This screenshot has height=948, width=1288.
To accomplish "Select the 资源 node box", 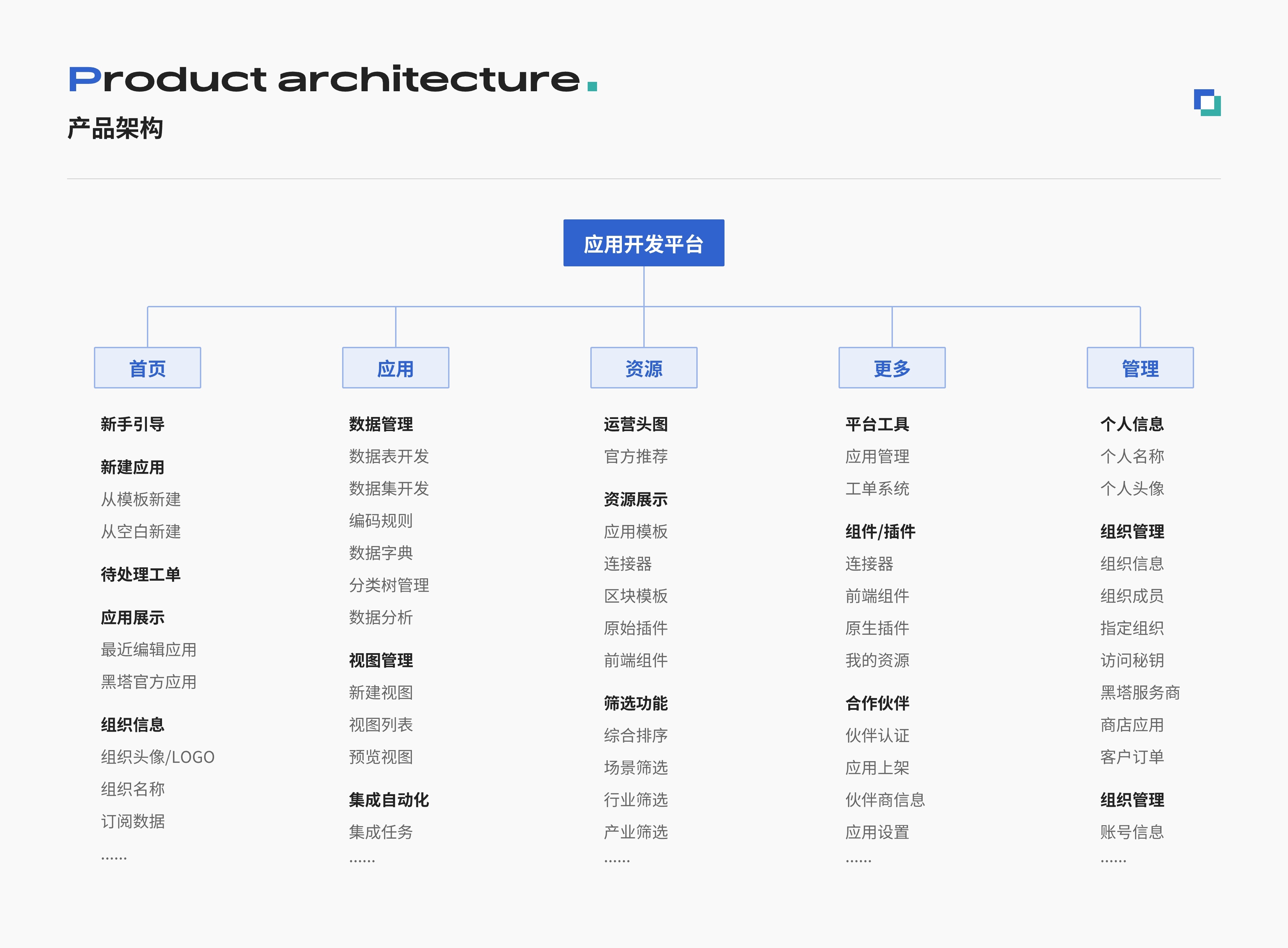I will tap(643, 368).
